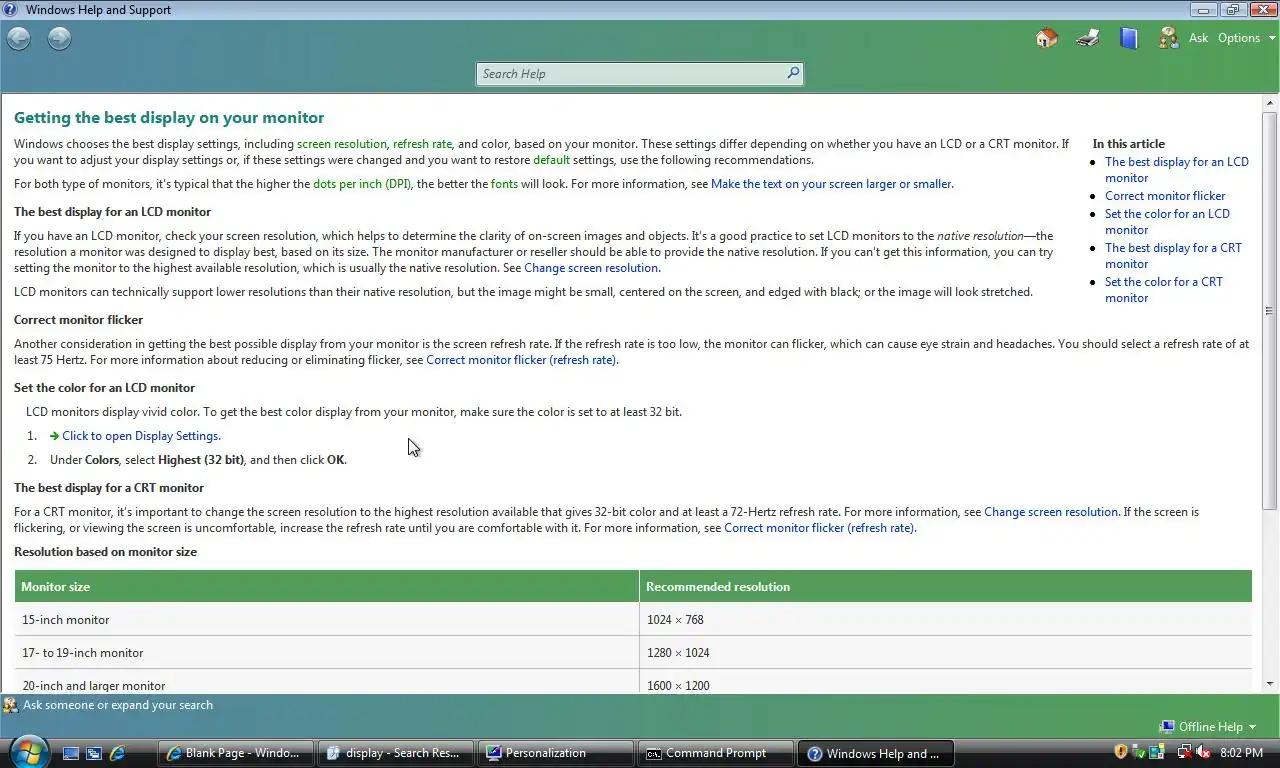Click 'Ask someone or expand your search'
1280x768 pixels.
coord(118,705)
